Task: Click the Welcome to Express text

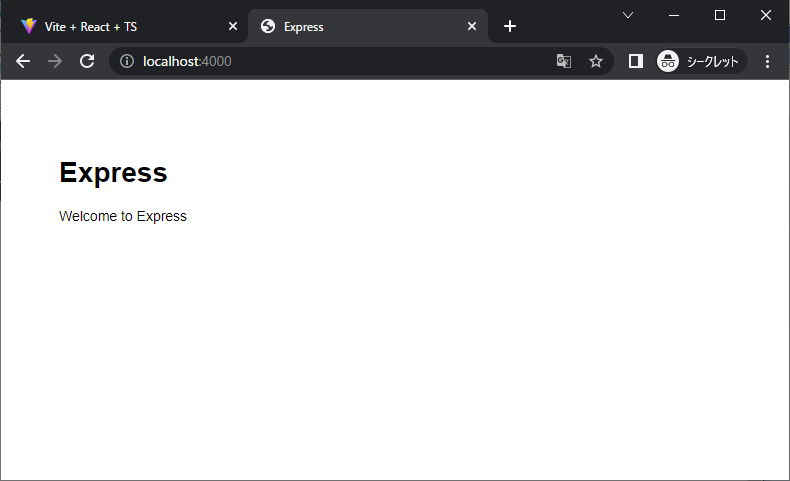Action: point(123,216)
